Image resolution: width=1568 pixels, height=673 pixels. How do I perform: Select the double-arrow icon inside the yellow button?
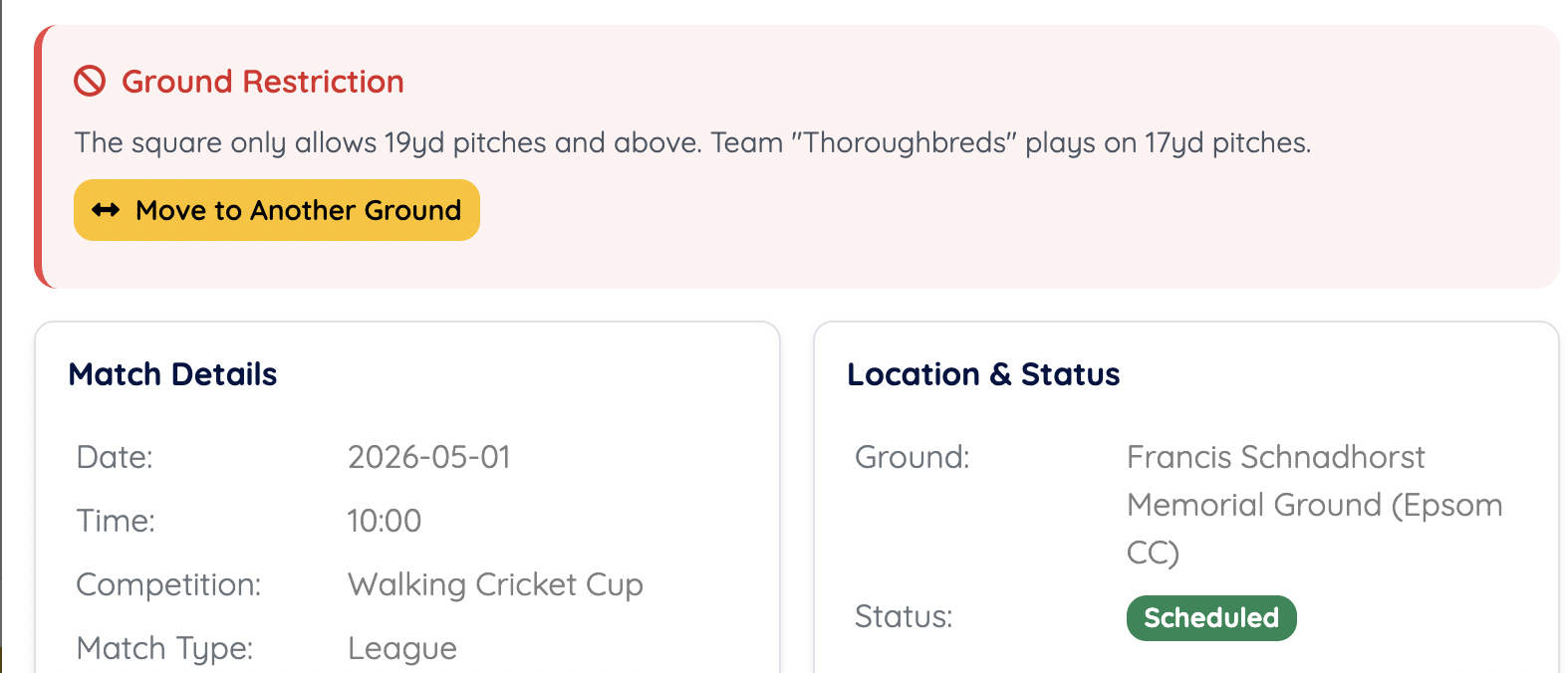(x=107, y=210)
